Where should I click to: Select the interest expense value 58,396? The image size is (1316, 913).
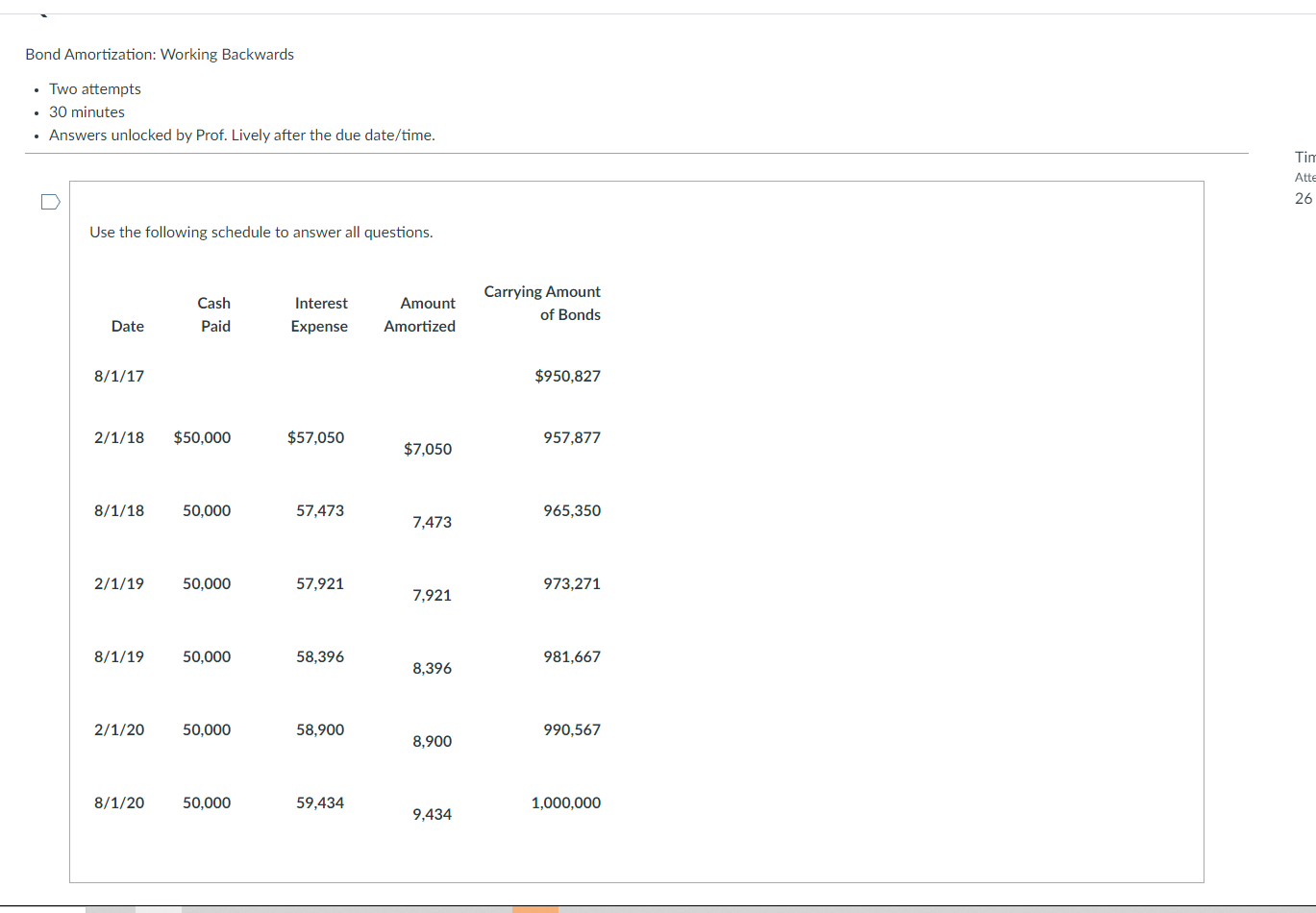(x=320, y=657)
